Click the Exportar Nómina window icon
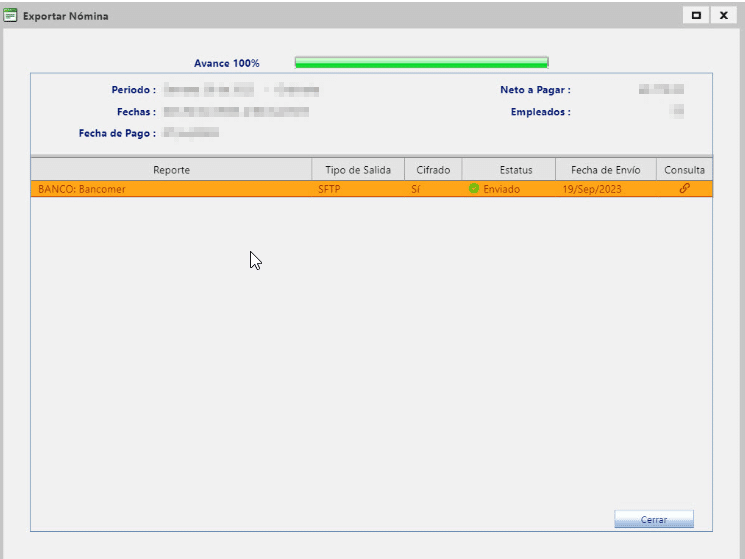 pos(11,16)
